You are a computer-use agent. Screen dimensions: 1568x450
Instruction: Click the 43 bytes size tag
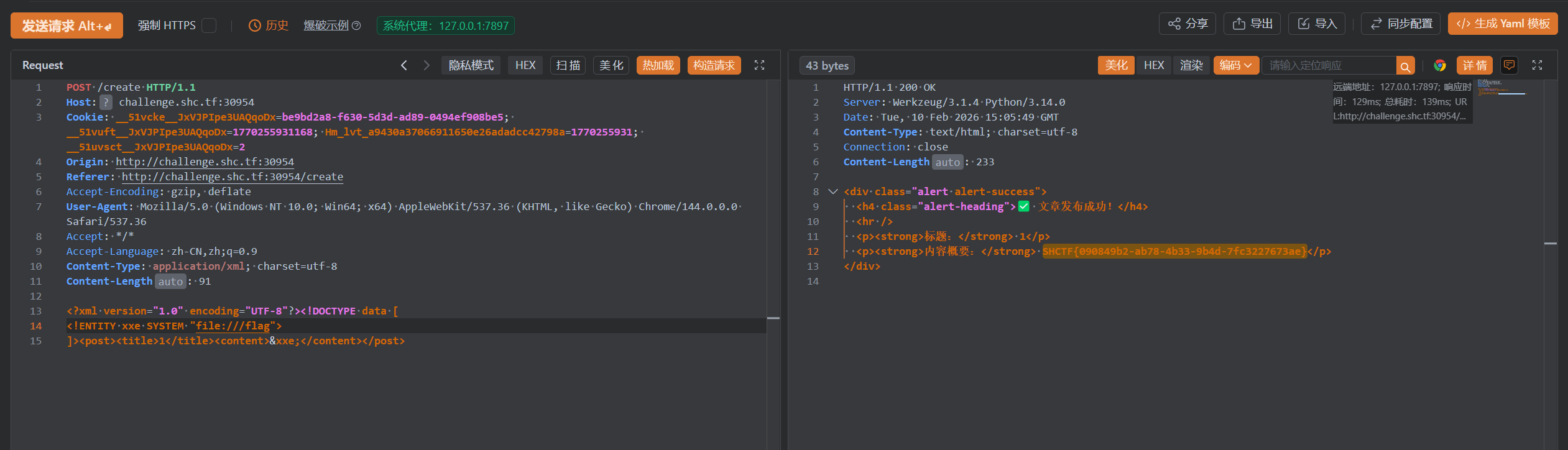[x=827, y=65]
